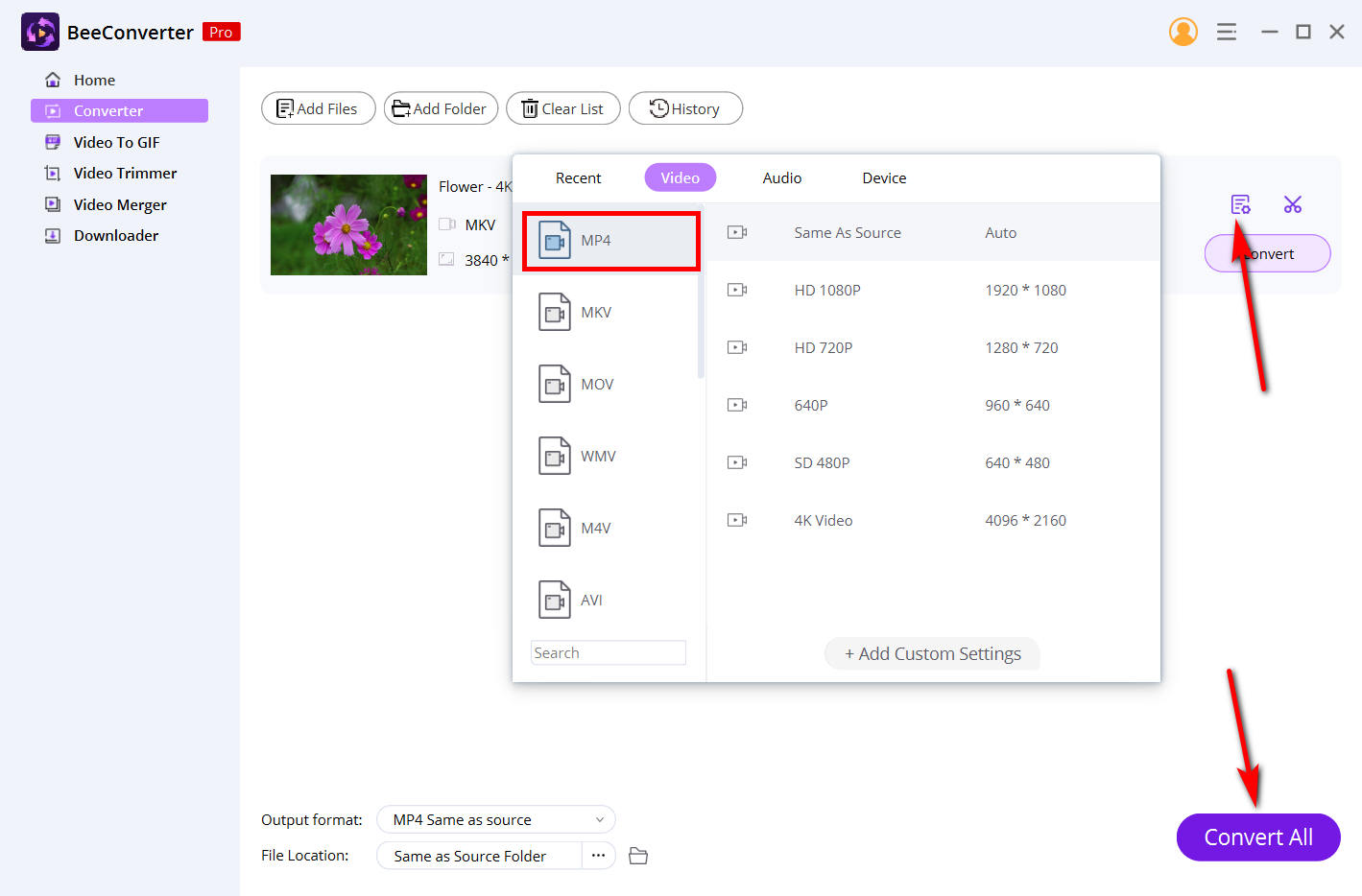Click the File Location browse ellipsis

pos(598,855)
